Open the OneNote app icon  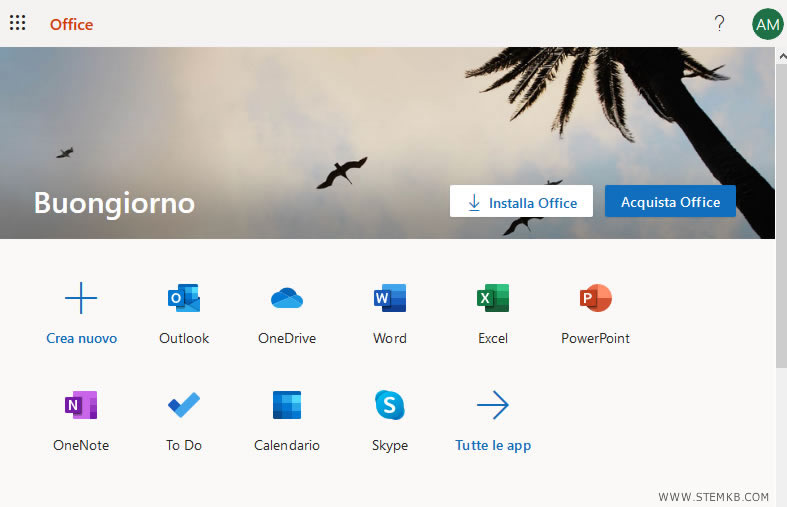81,405
